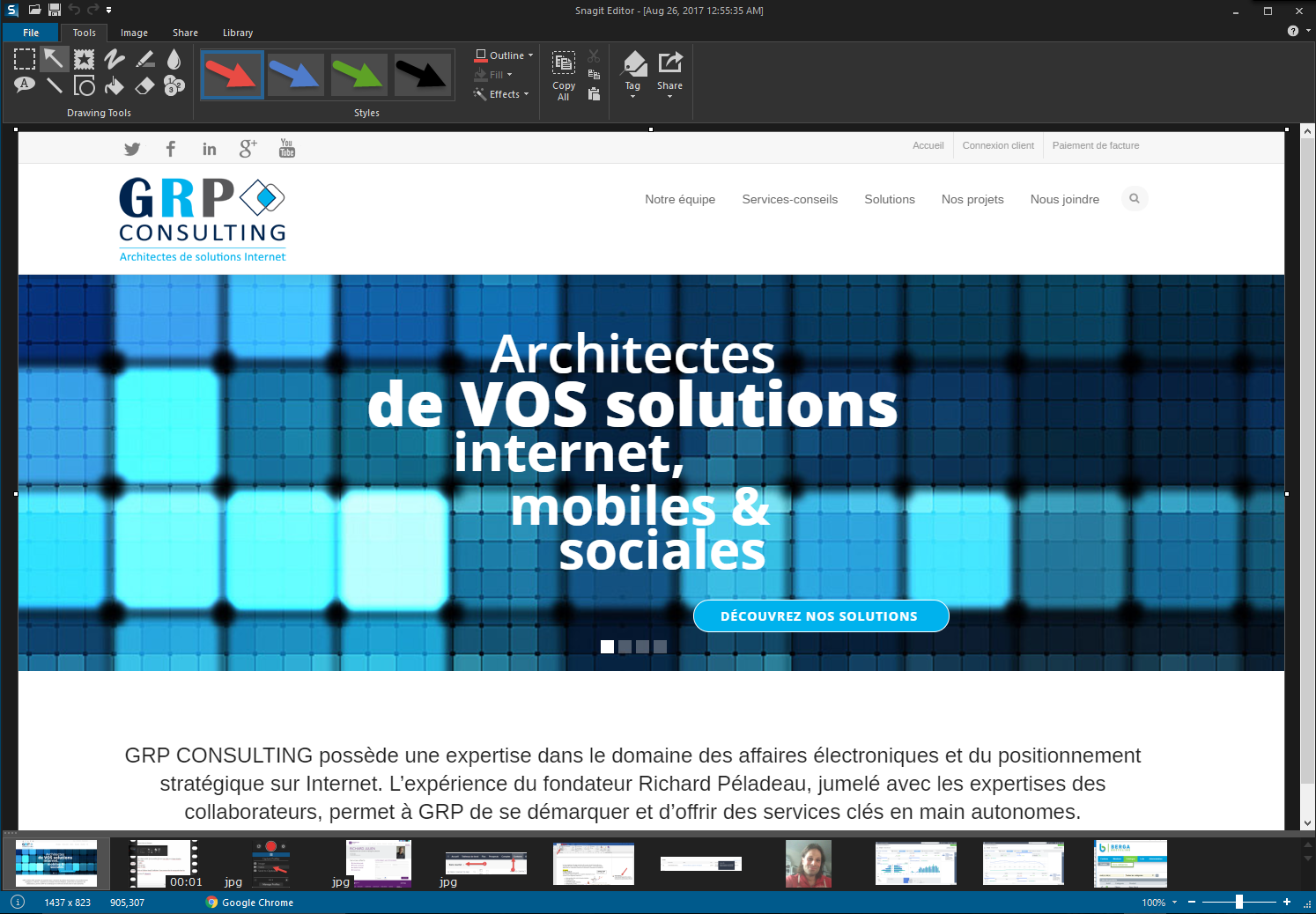Open the Effects dropdown
The image size is (1316, 914).
(x=502, y=94)
